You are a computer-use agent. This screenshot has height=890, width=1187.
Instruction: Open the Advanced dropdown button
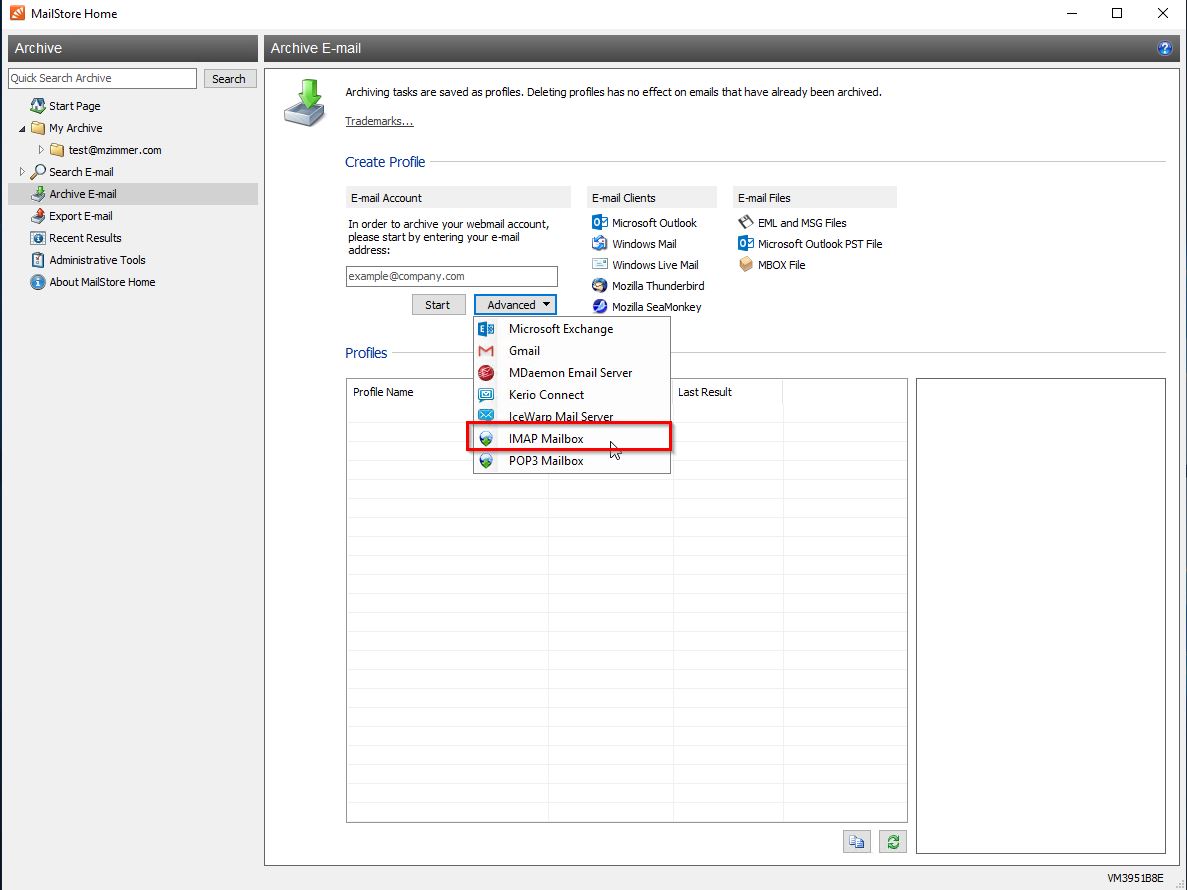point(514,305)
